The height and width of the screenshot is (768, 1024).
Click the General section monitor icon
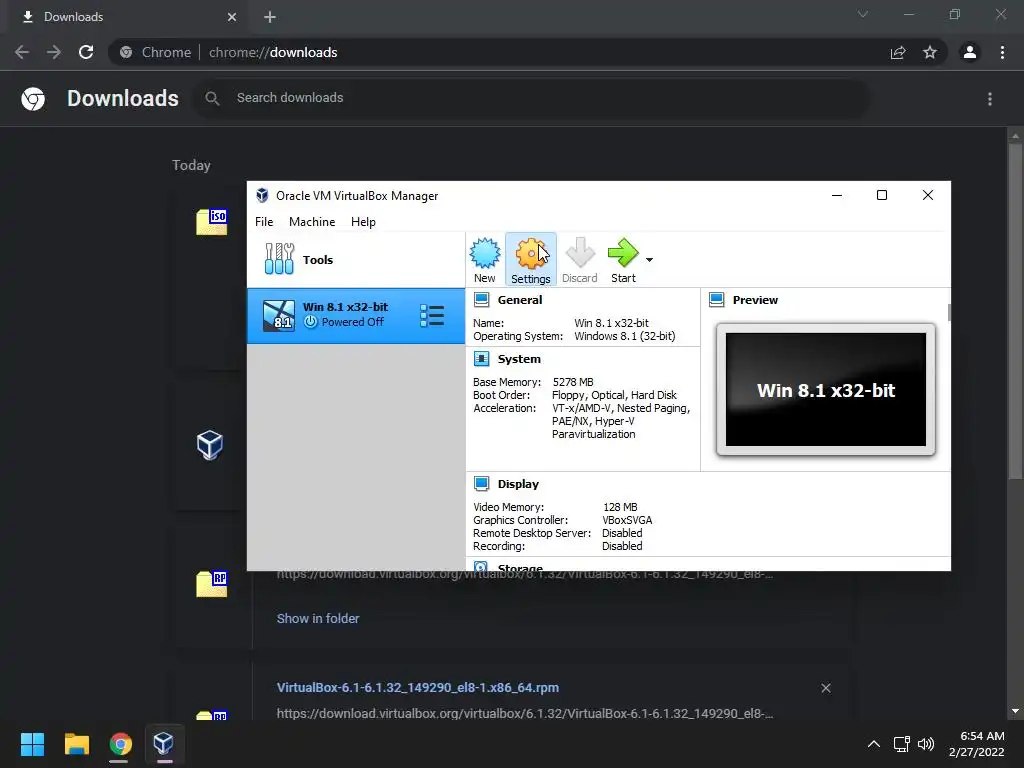[x=481, y=300]
